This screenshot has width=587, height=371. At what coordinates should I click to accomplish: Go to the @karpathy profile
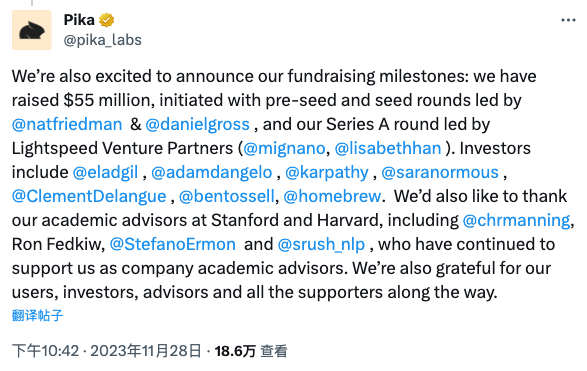(x=327, y=172)
